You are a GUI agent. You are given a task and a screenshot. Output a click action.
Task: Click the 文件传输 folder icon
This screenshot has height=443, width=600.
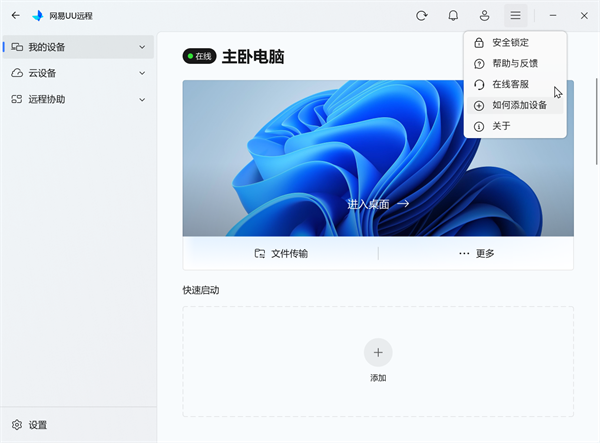[260, 254]
